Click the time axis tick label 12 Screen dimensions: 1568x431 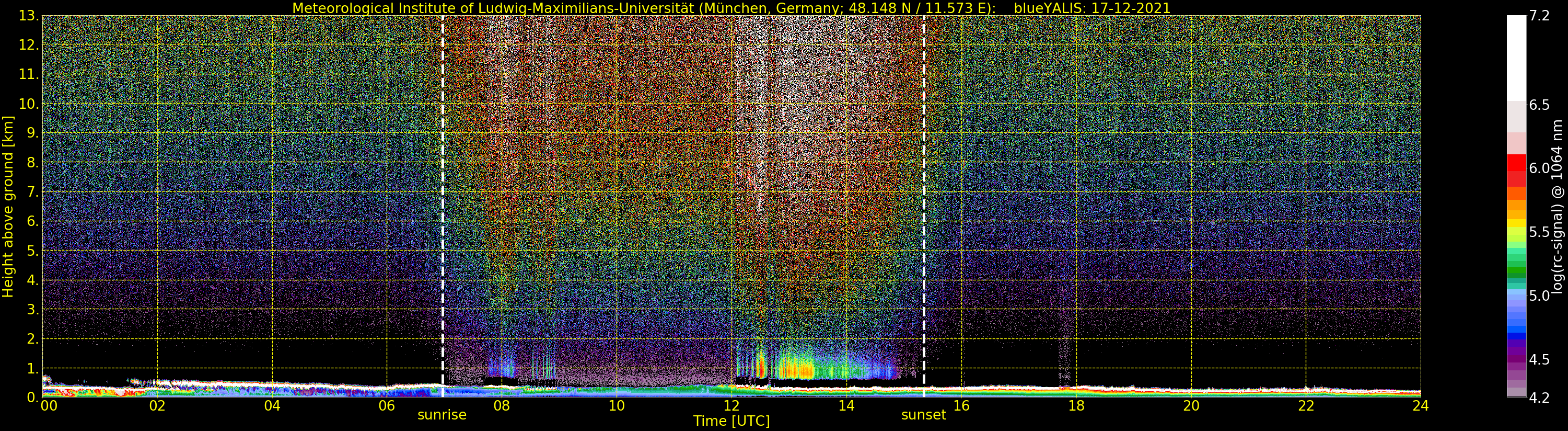(731, 405)
